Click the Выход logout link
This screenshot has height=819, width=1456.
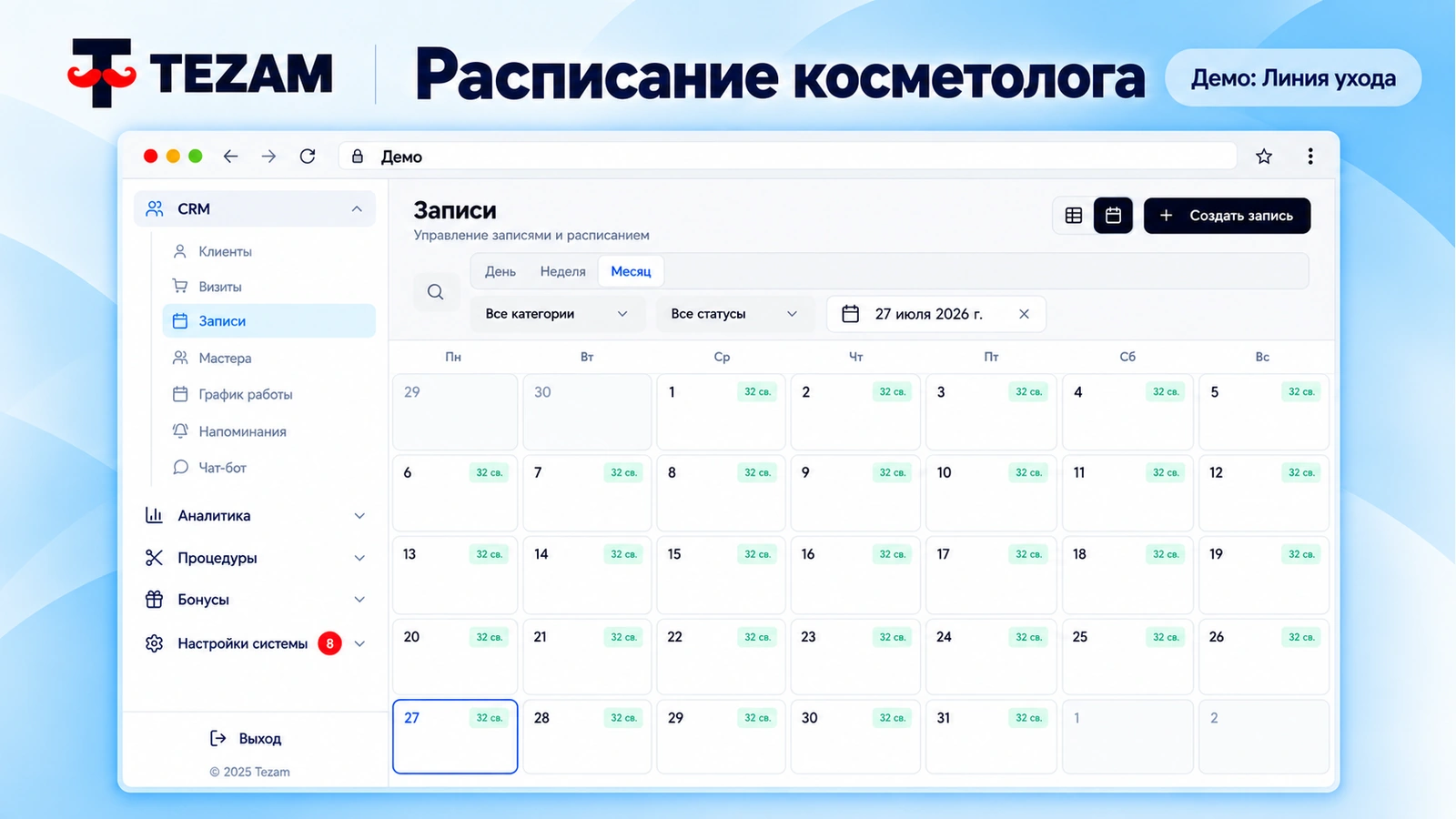[246, 739]
